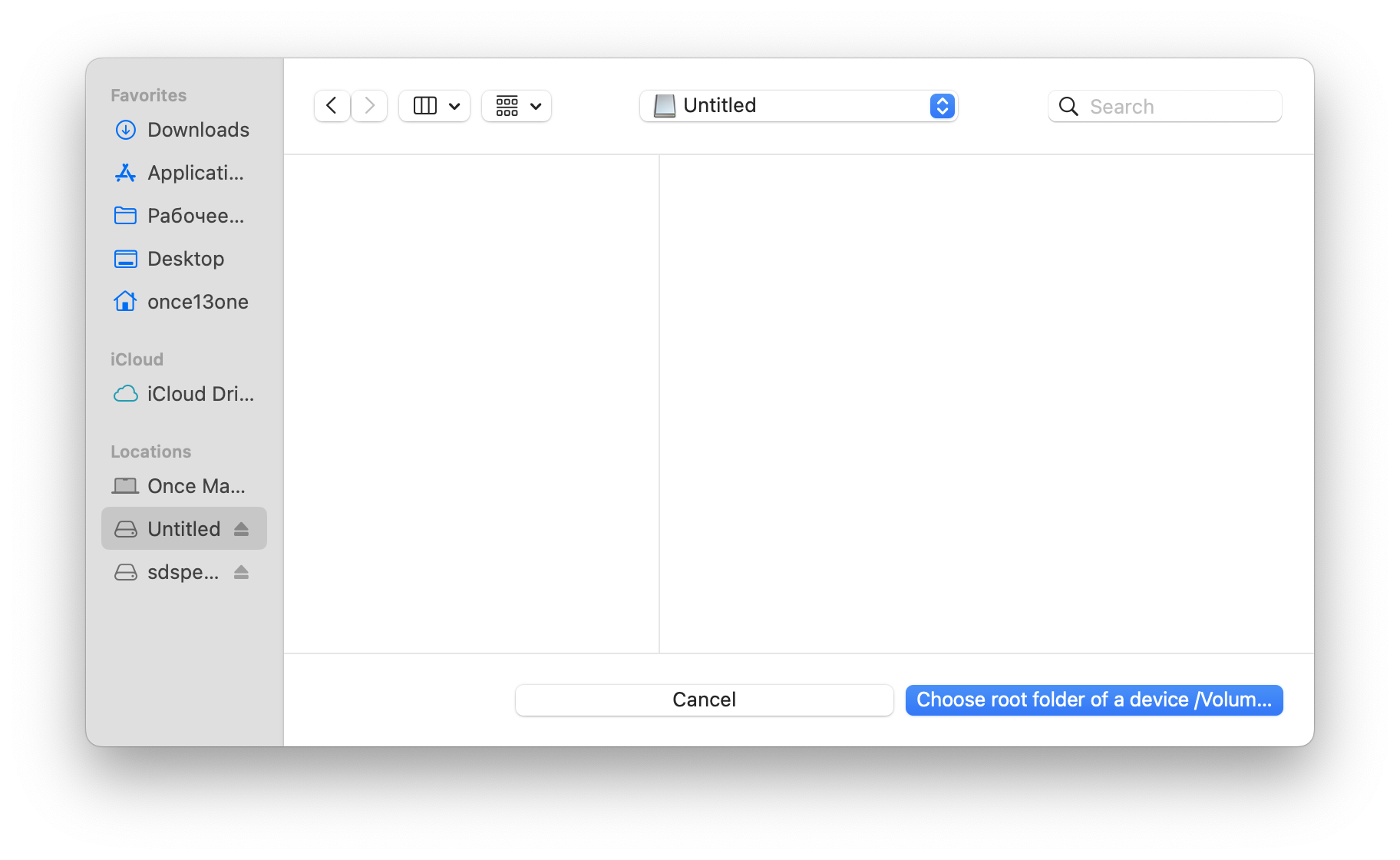
Task: Select Applications in Favorites sidebar
Action: pyautogui.click(x=184, y=173)
